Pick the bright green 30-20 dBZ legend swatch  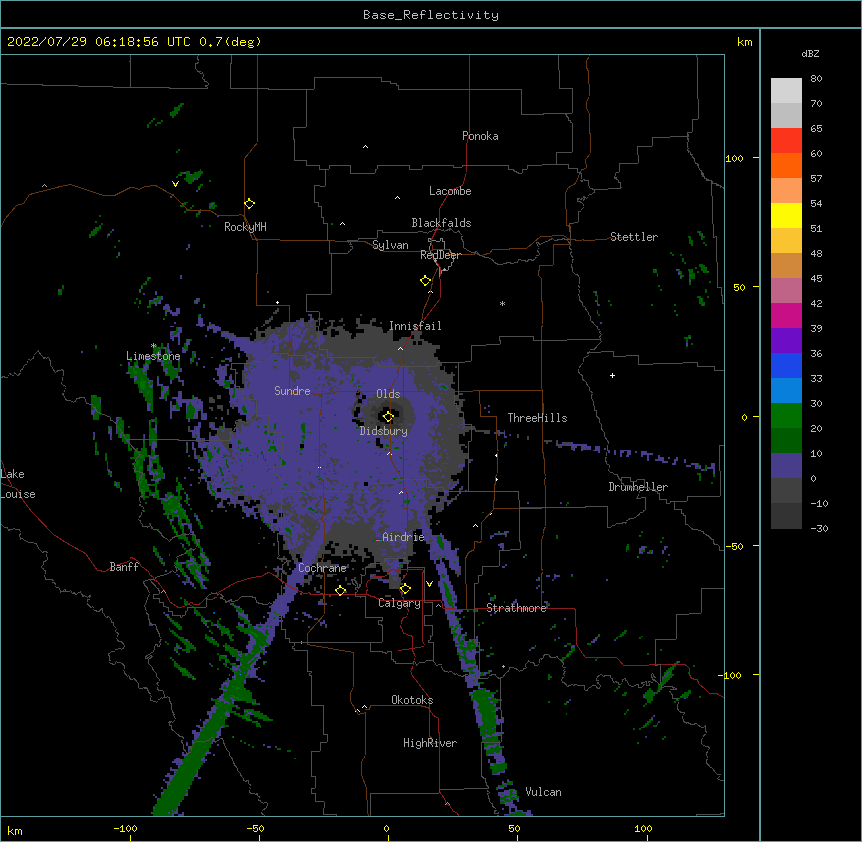coord(786,416)
